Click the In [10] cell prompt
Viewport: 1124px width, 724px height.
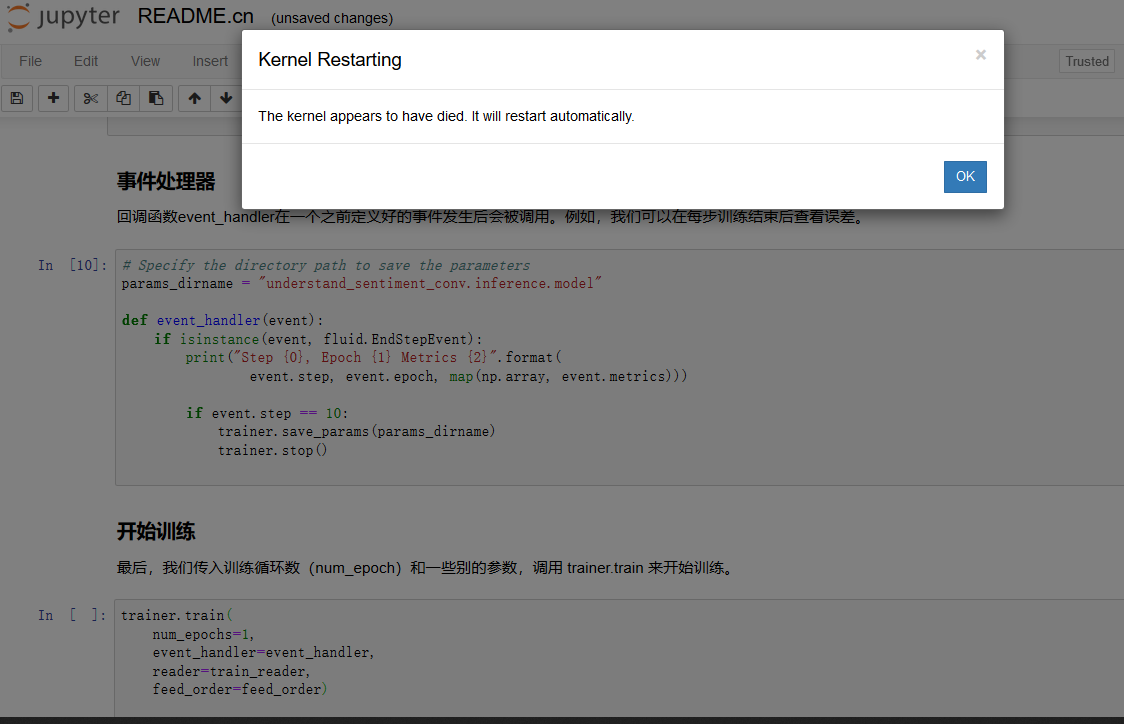[72, 265]
